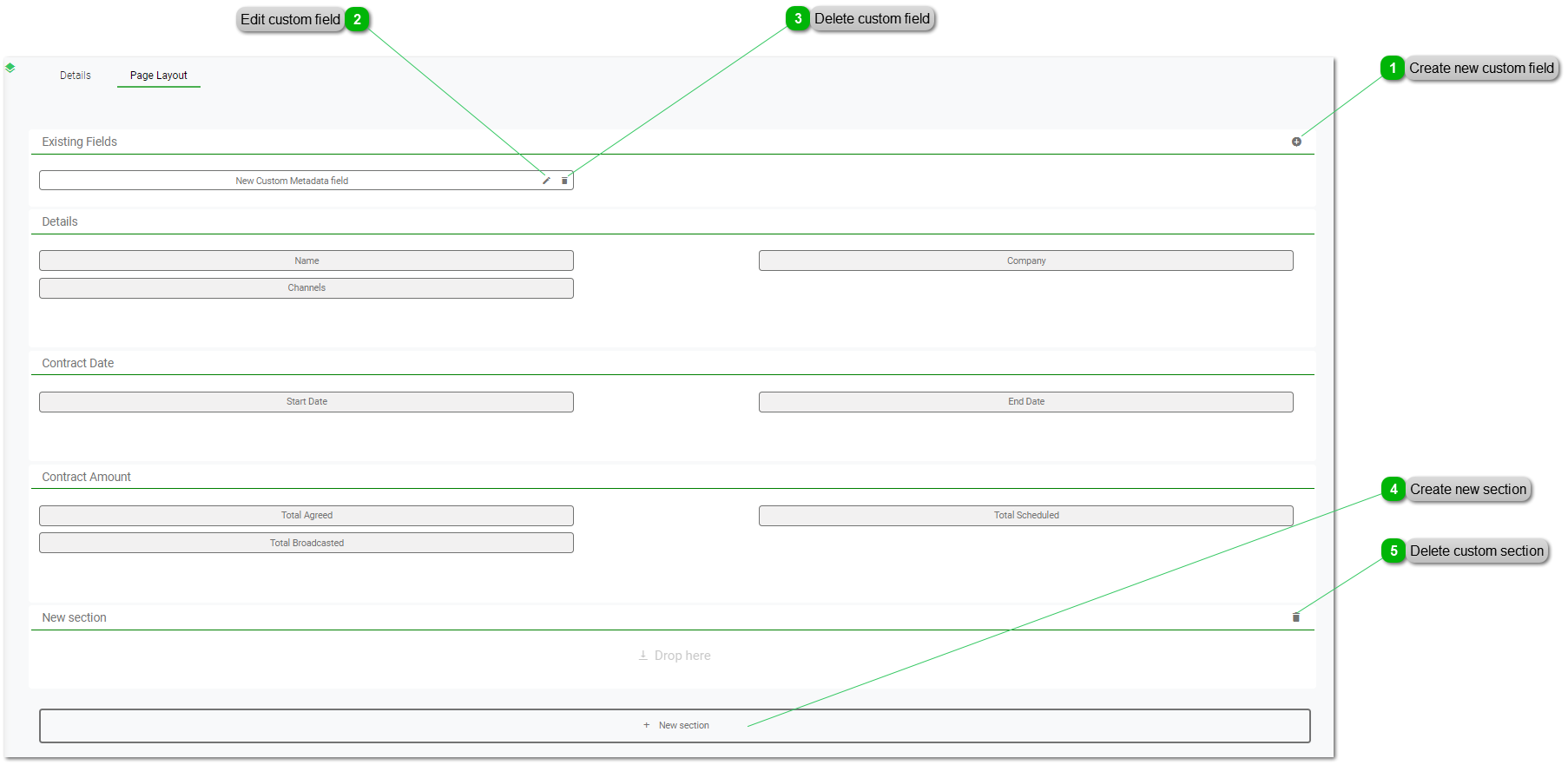
Task: Select the Total Broadcasted field
Action: 306,543
